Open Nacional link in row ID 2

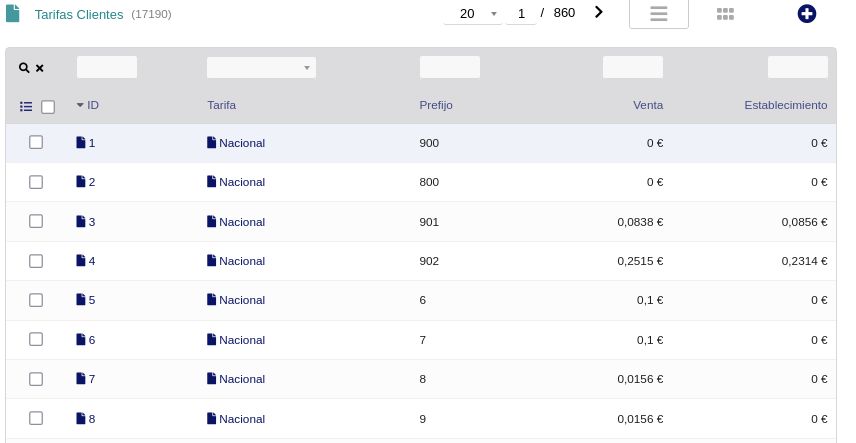click(x=242, y=182)
